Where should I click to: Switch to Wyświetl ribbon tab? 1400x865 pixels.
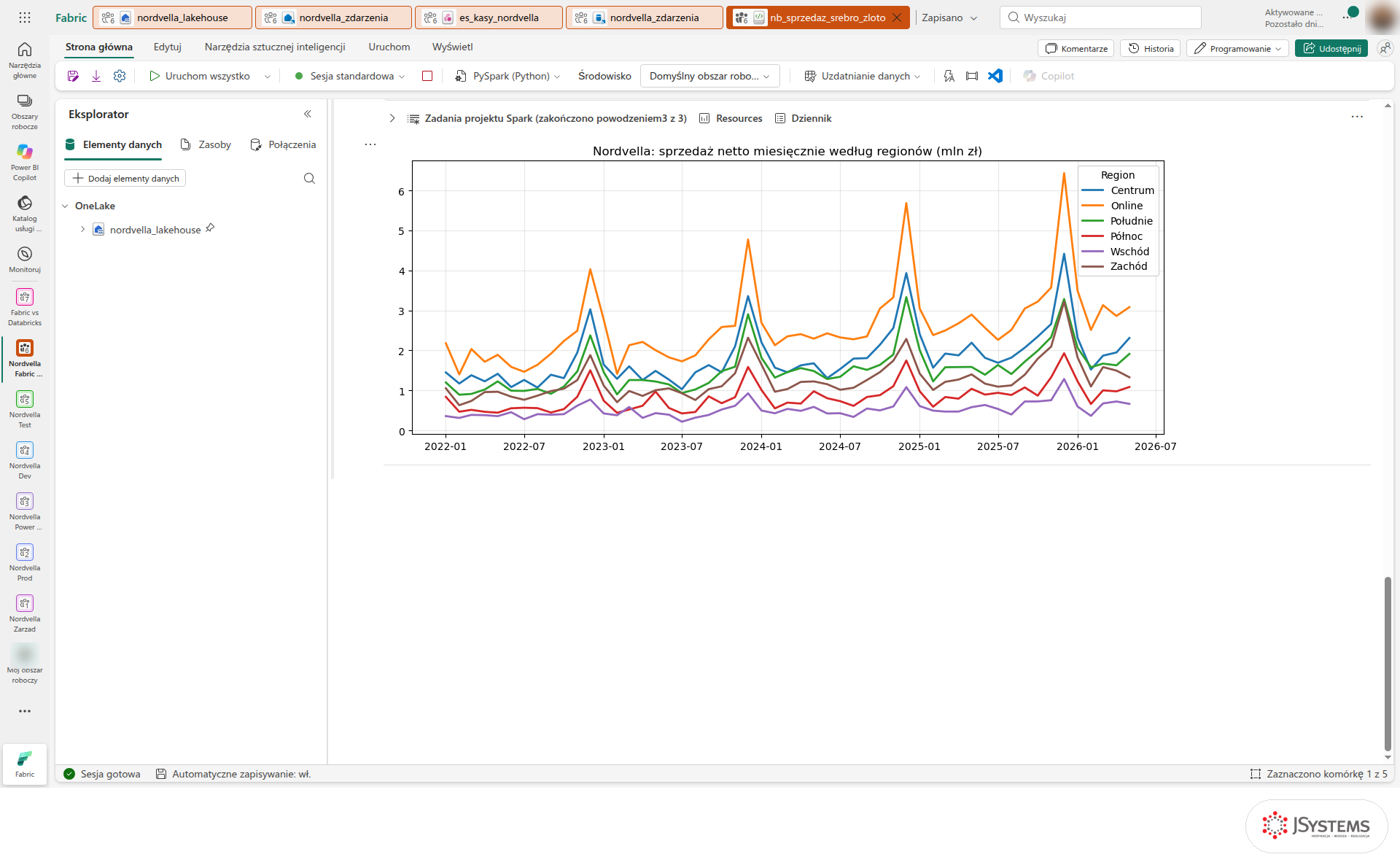452,47
